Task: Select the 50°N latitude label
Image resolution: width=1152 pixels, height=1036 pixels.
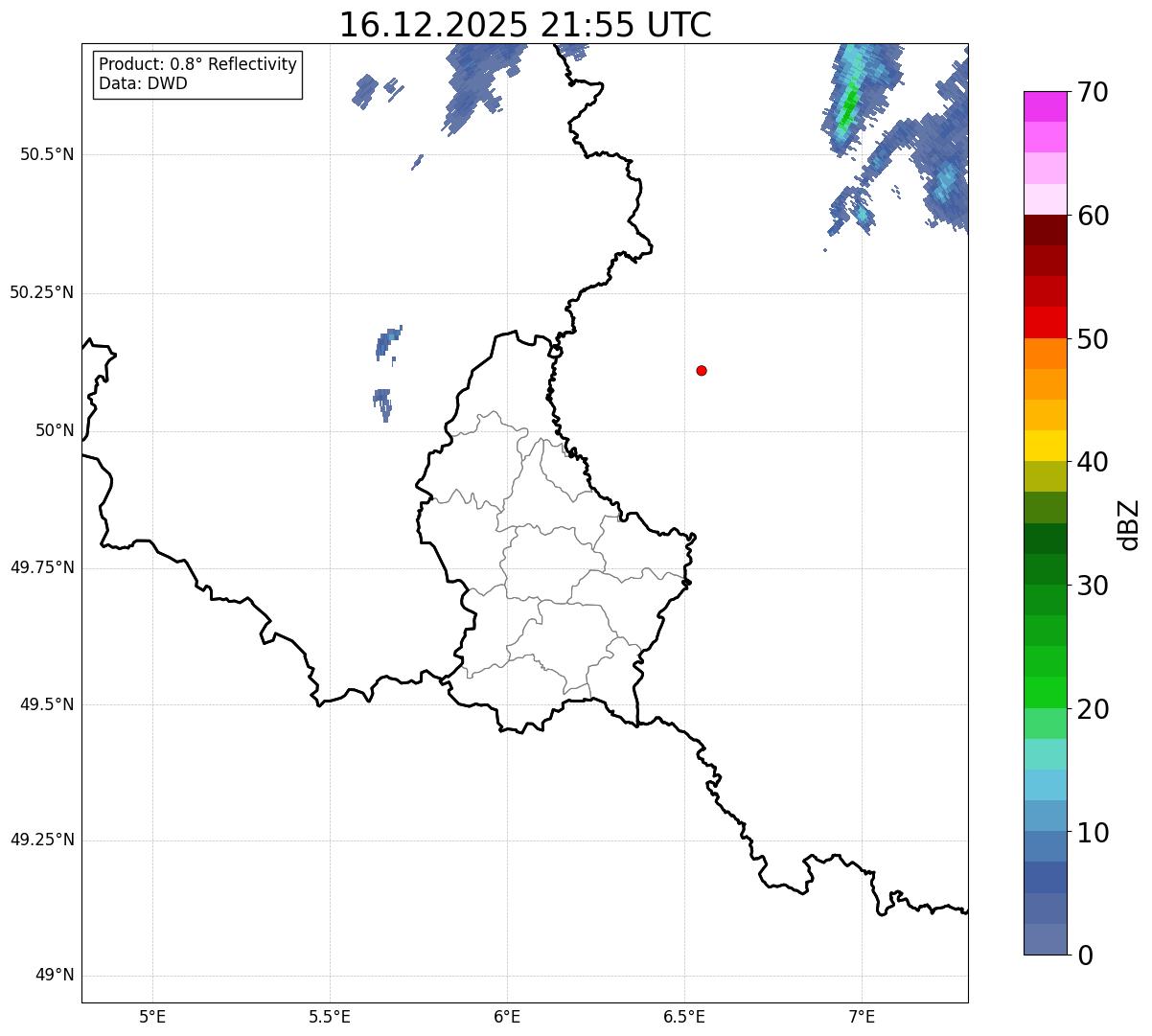Action: click(x=55, y=430)
